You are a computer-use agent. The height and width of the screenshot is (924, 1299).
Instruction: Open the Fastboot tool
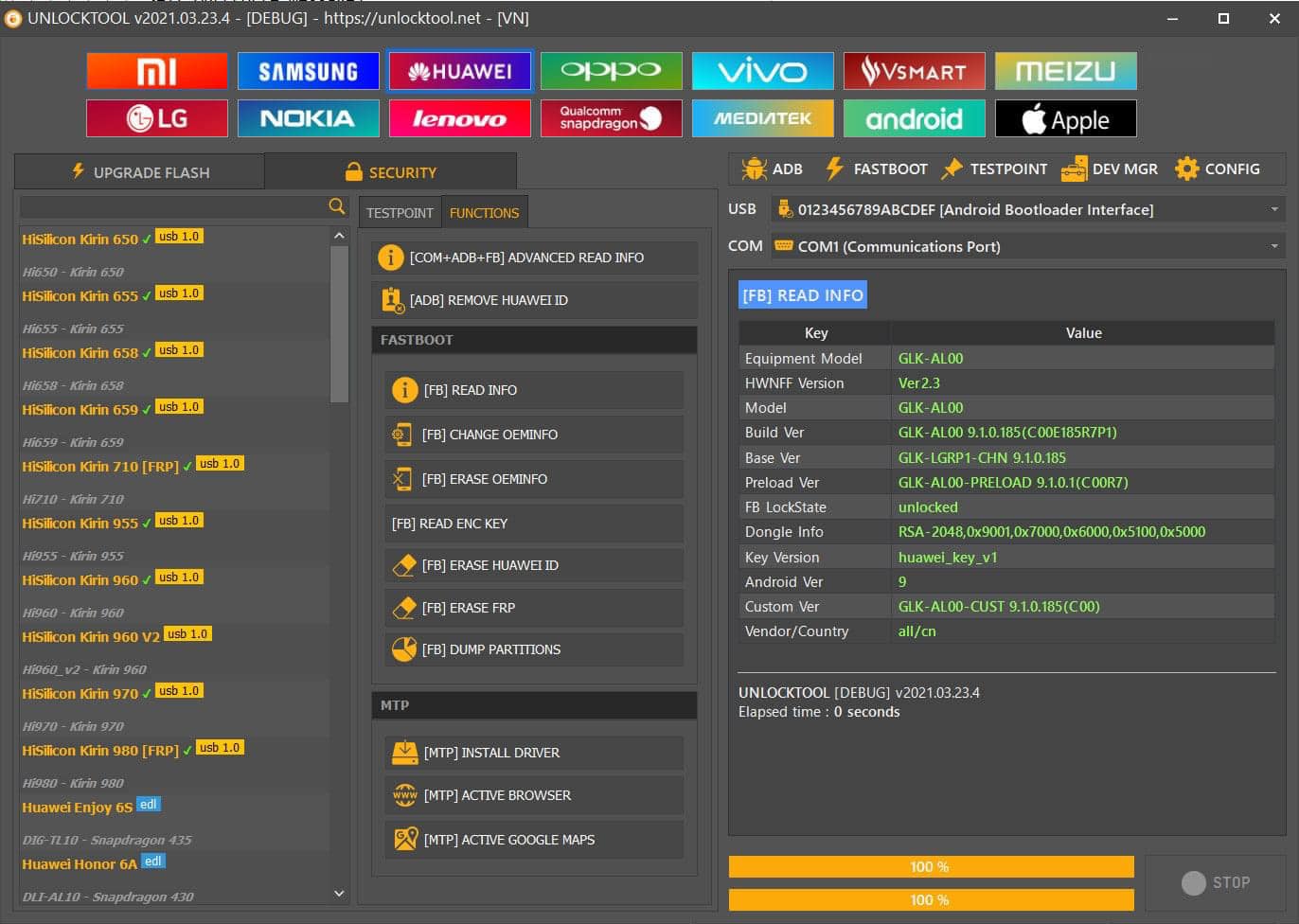(x=877, y=169)
